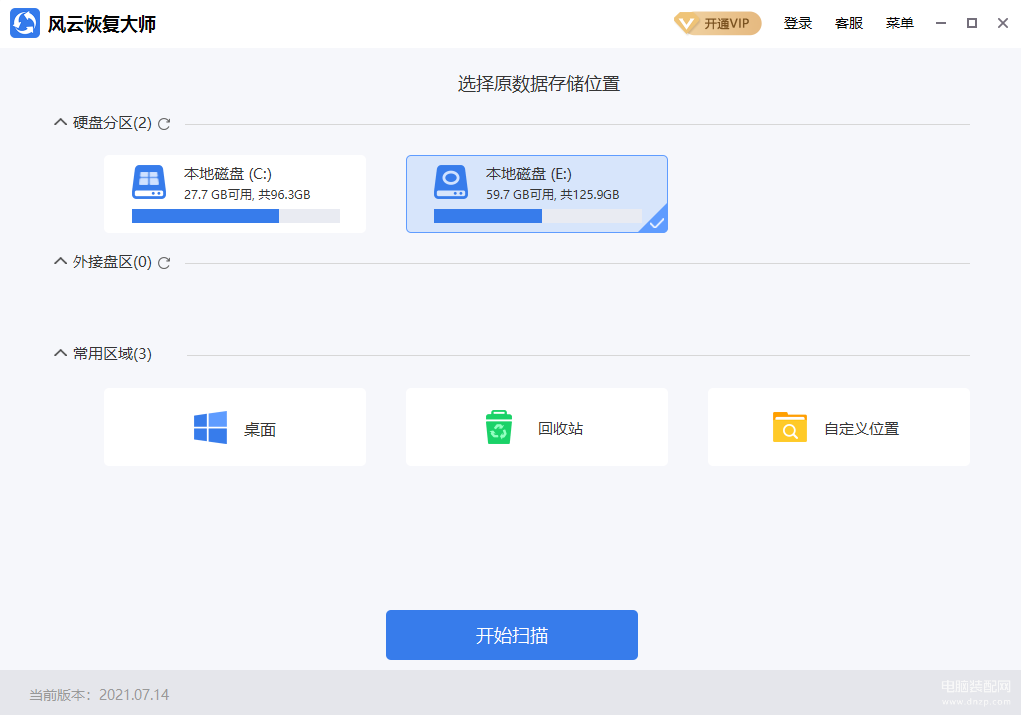Click the 本地磁盘 (E:) drive icon
This screenshot has height=715, width=1021.
click(x=451, y=182)
